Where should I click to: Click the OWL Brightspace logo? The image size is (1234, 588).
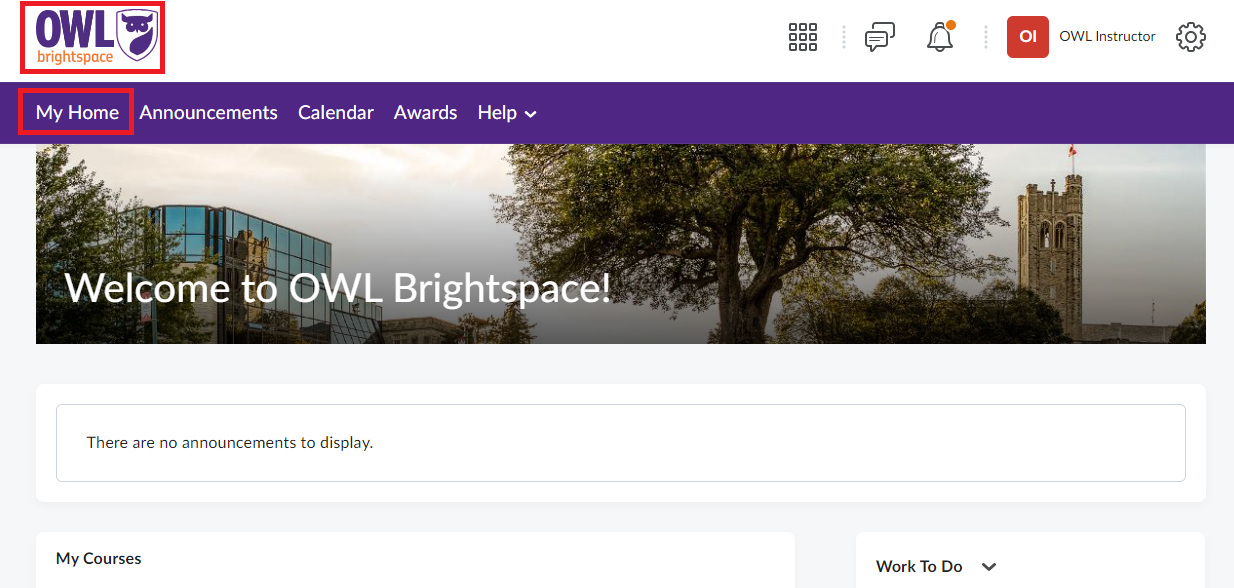92,37
